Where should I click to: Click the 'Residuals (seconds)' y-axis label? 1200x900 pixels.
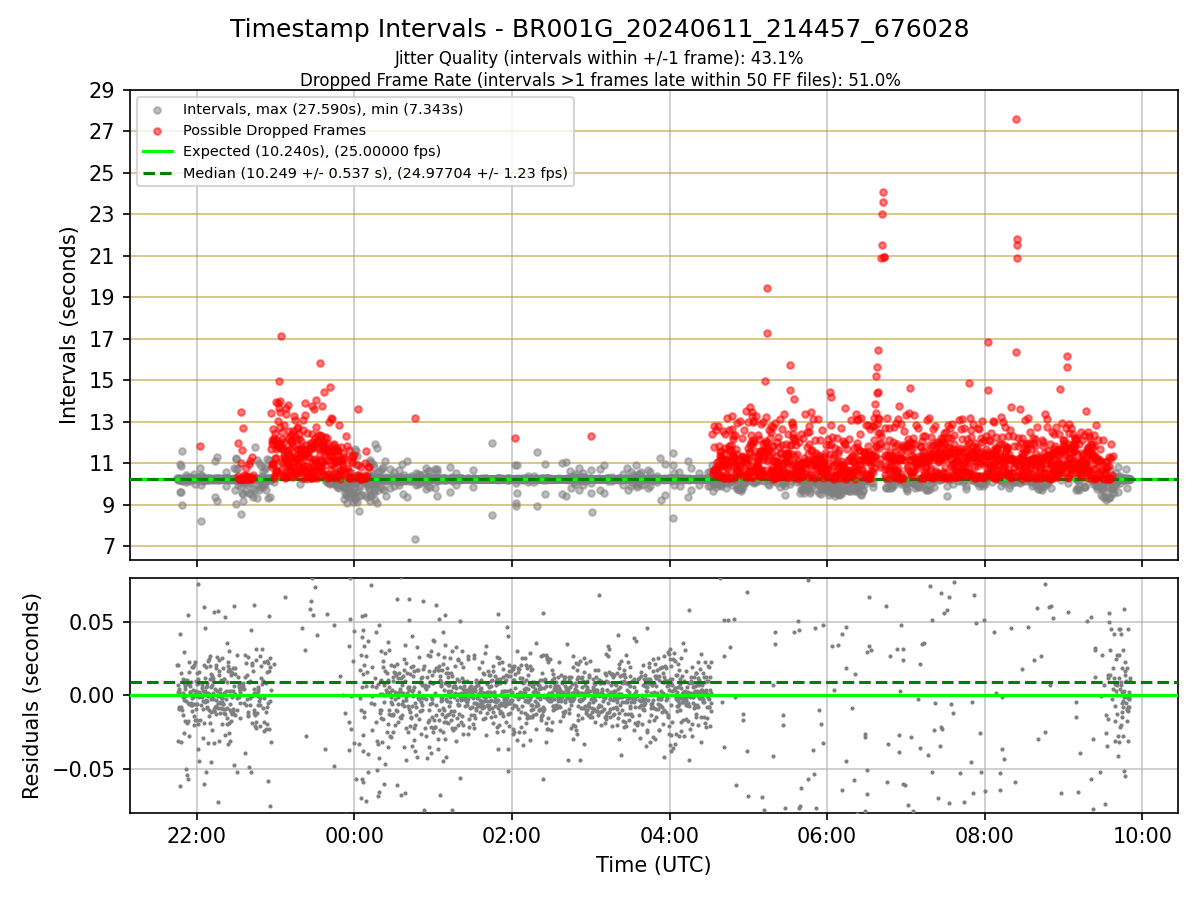pyautogui.click(x=31, y=696)
